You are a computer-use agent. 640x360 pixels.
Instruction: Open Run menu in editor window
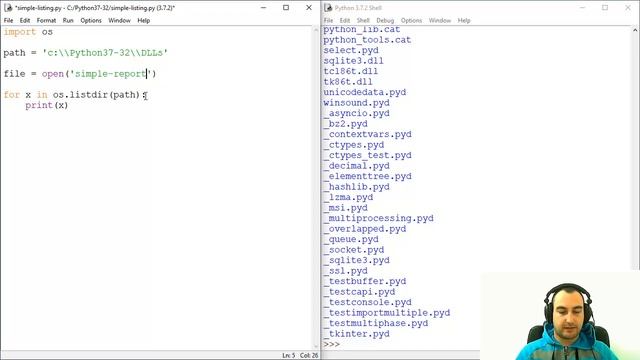tap(68, 20)
